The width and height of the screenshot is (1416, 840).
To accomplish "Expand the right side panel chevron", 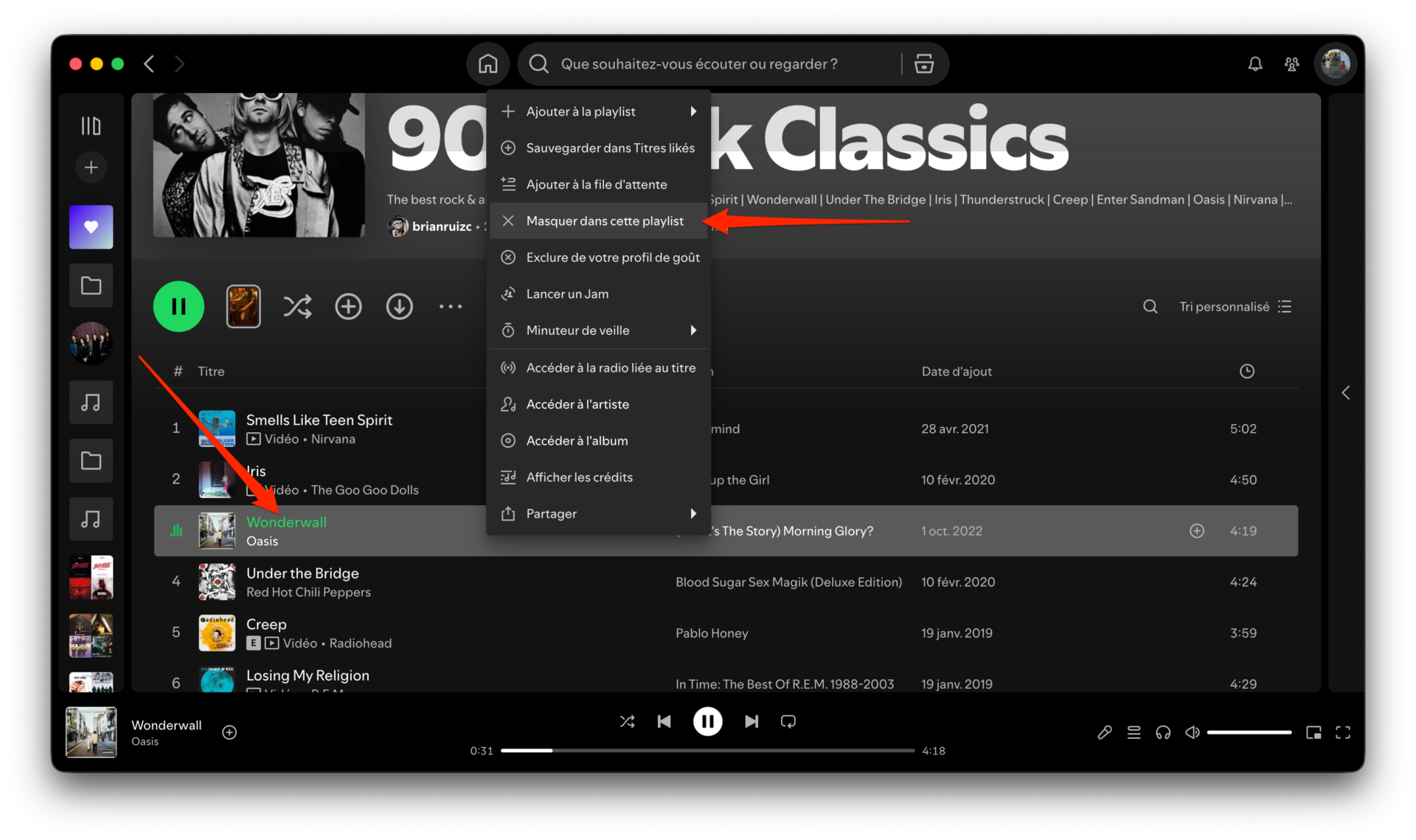I will (1346, 392).
